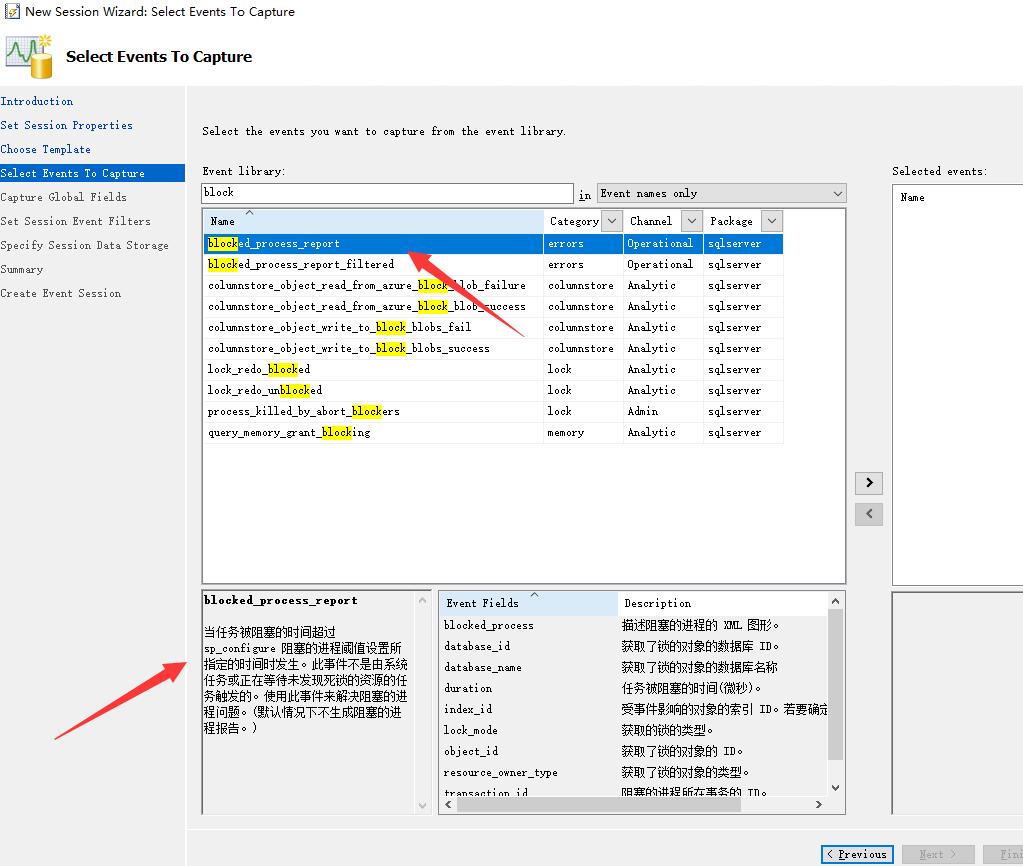This screenshot has width=1023, height=866.
Task: Open the Specify Session Data Storage page
Action: click(84, 245)
